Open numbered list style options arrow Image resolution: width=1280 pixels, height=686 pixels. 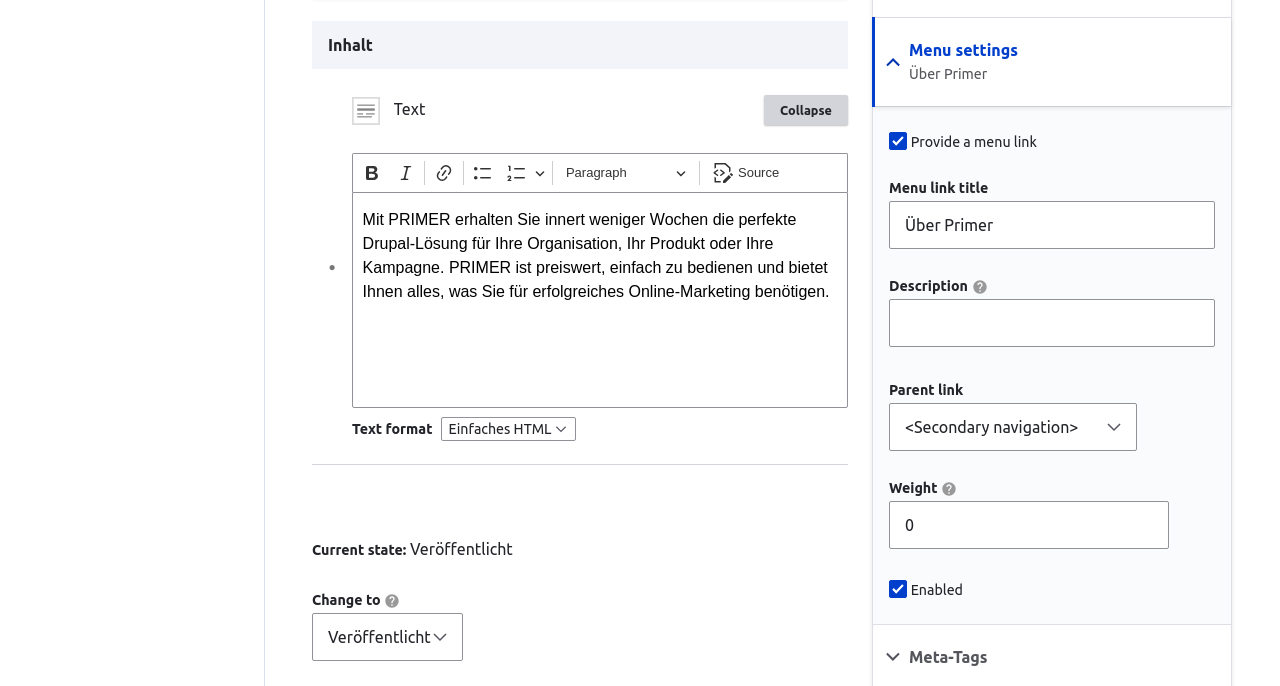(x=540, y=173)
